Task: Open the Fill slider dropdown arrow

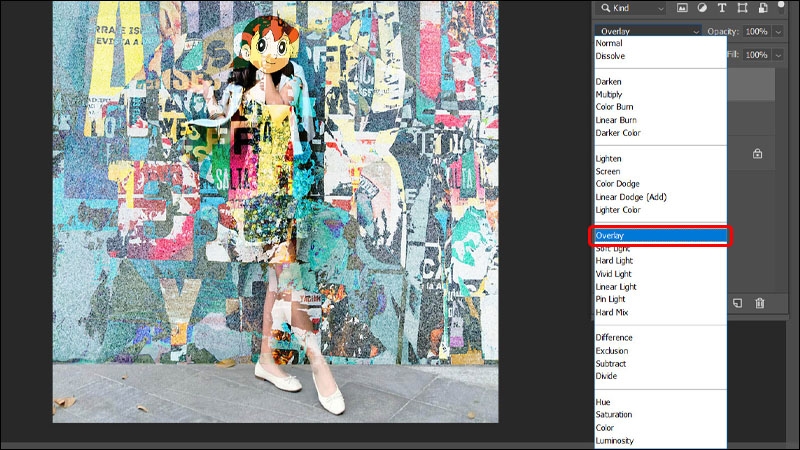Action: [778, 55]
